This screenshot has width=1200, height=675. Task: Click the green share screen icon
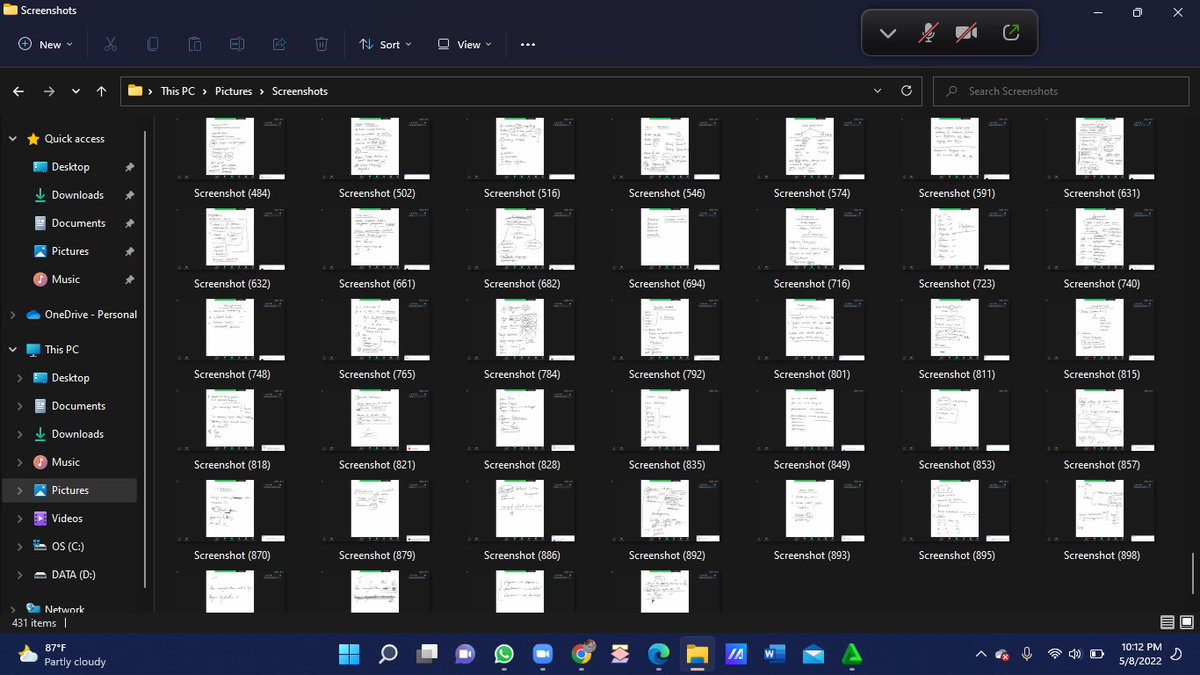[x=1011, y=33]
